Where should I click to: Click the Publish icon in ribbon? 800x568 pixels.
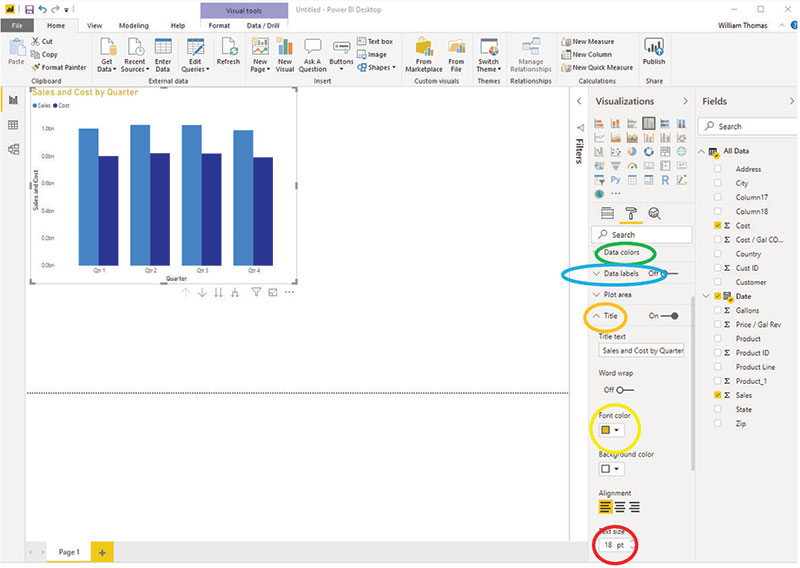(654, 51)
